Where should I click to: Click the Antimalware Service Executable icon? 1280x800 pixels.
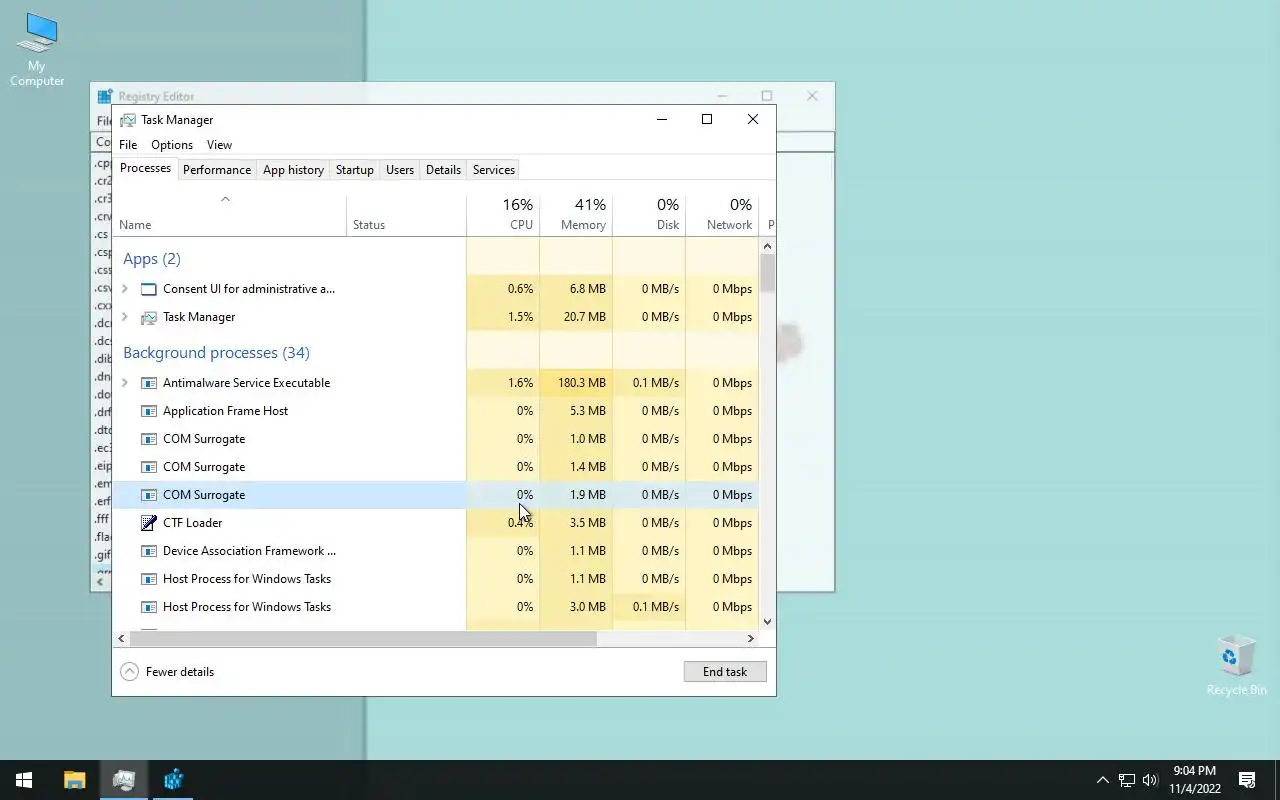149,383
